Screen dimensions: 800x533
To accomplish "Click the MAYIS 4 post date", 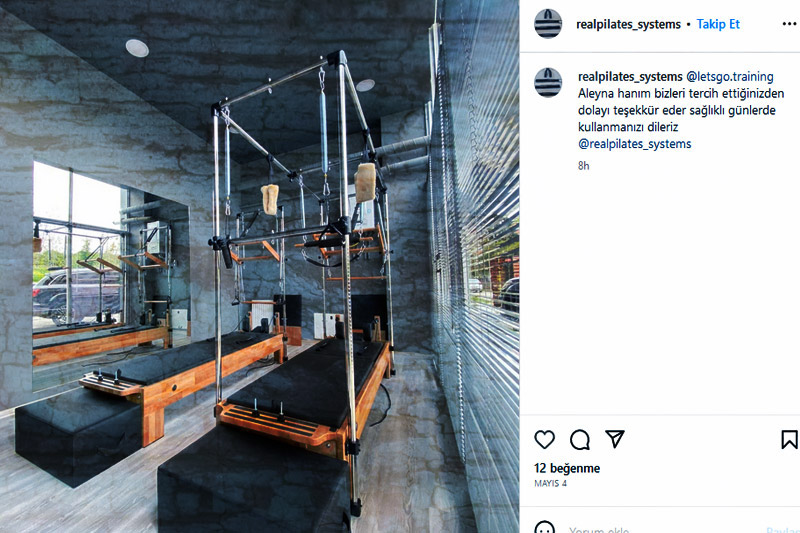I will click(551, 483).
